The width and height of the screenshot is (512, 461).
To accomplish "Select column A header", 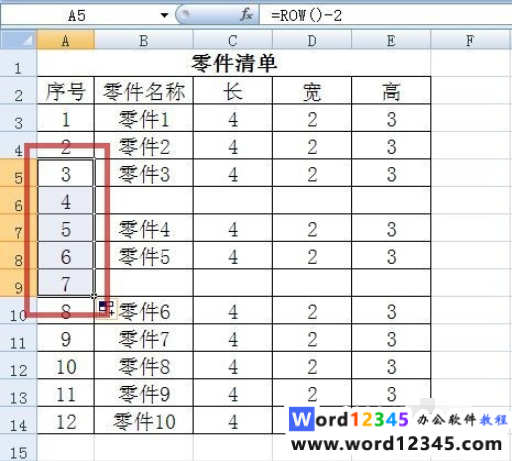I will tap(66, 40).
